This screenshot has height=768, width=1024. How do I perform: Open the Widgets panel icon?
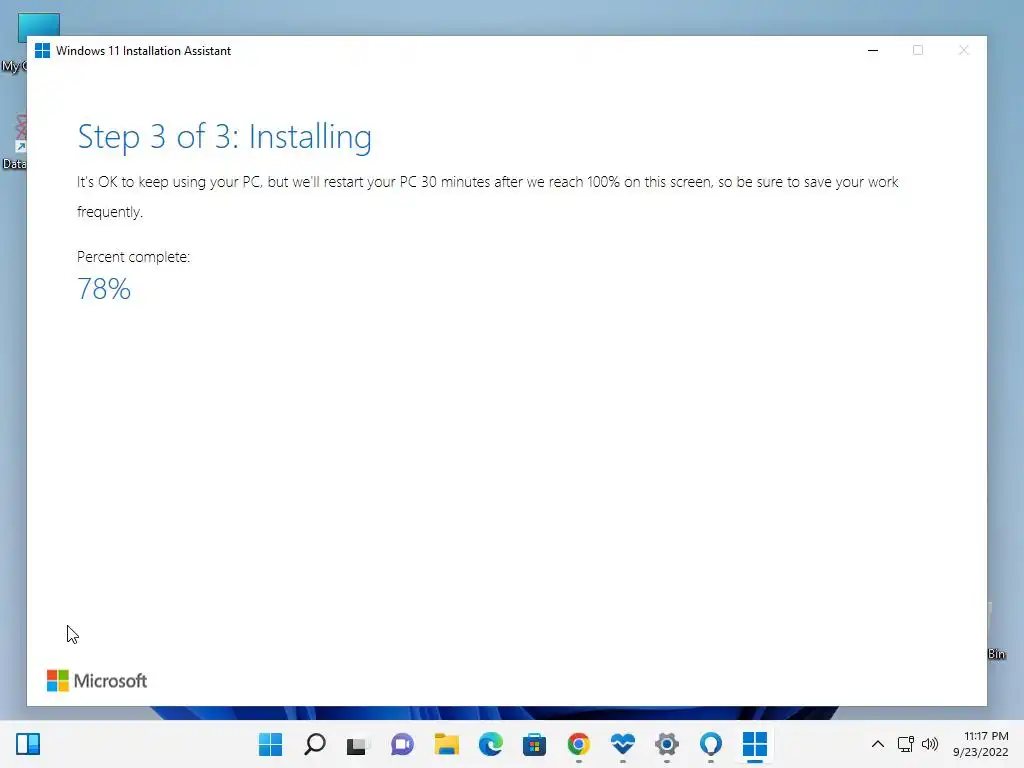click(x=28, y=744)
